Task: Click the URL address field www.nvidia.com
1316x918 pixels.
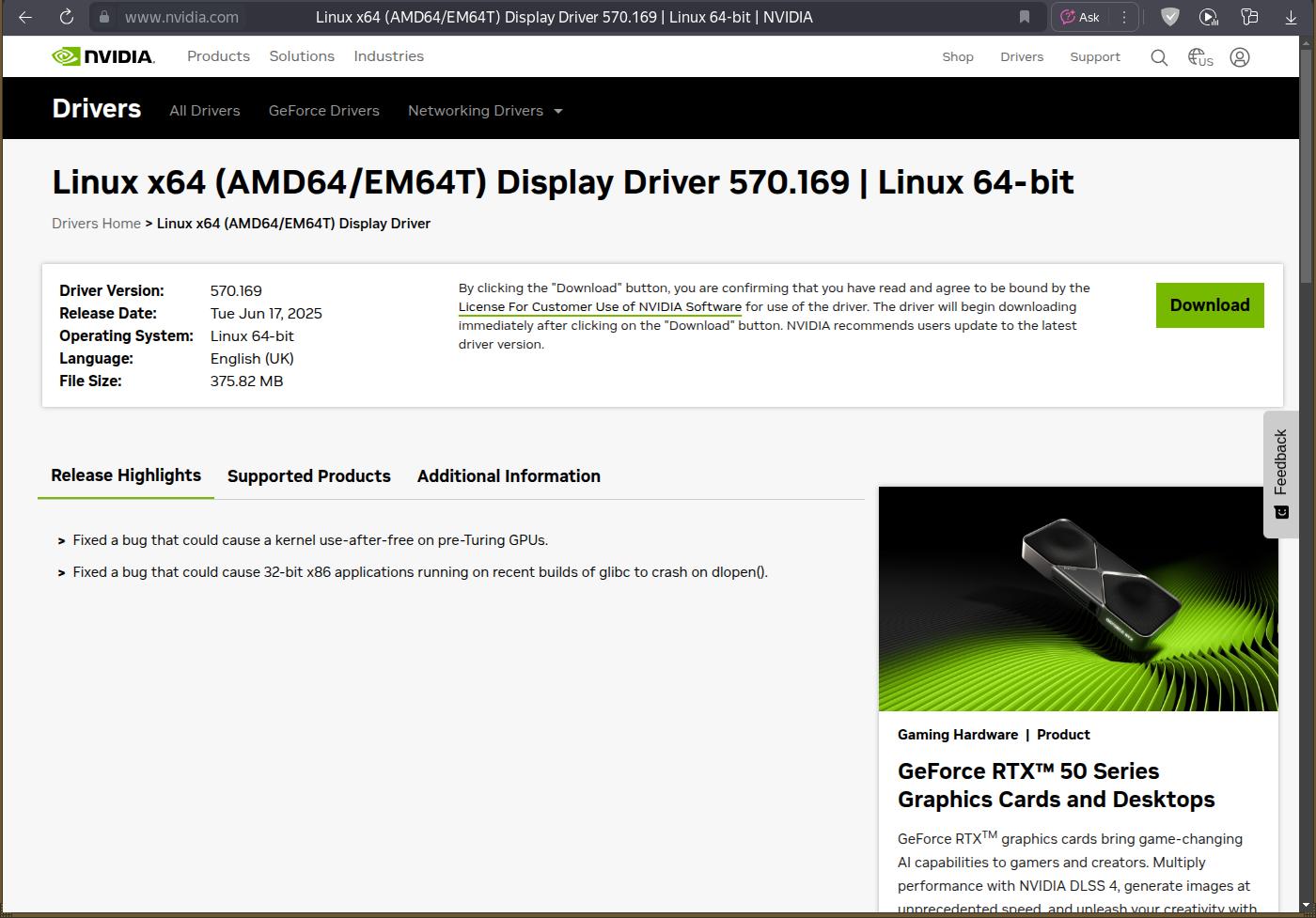Action: click(181, 17)
